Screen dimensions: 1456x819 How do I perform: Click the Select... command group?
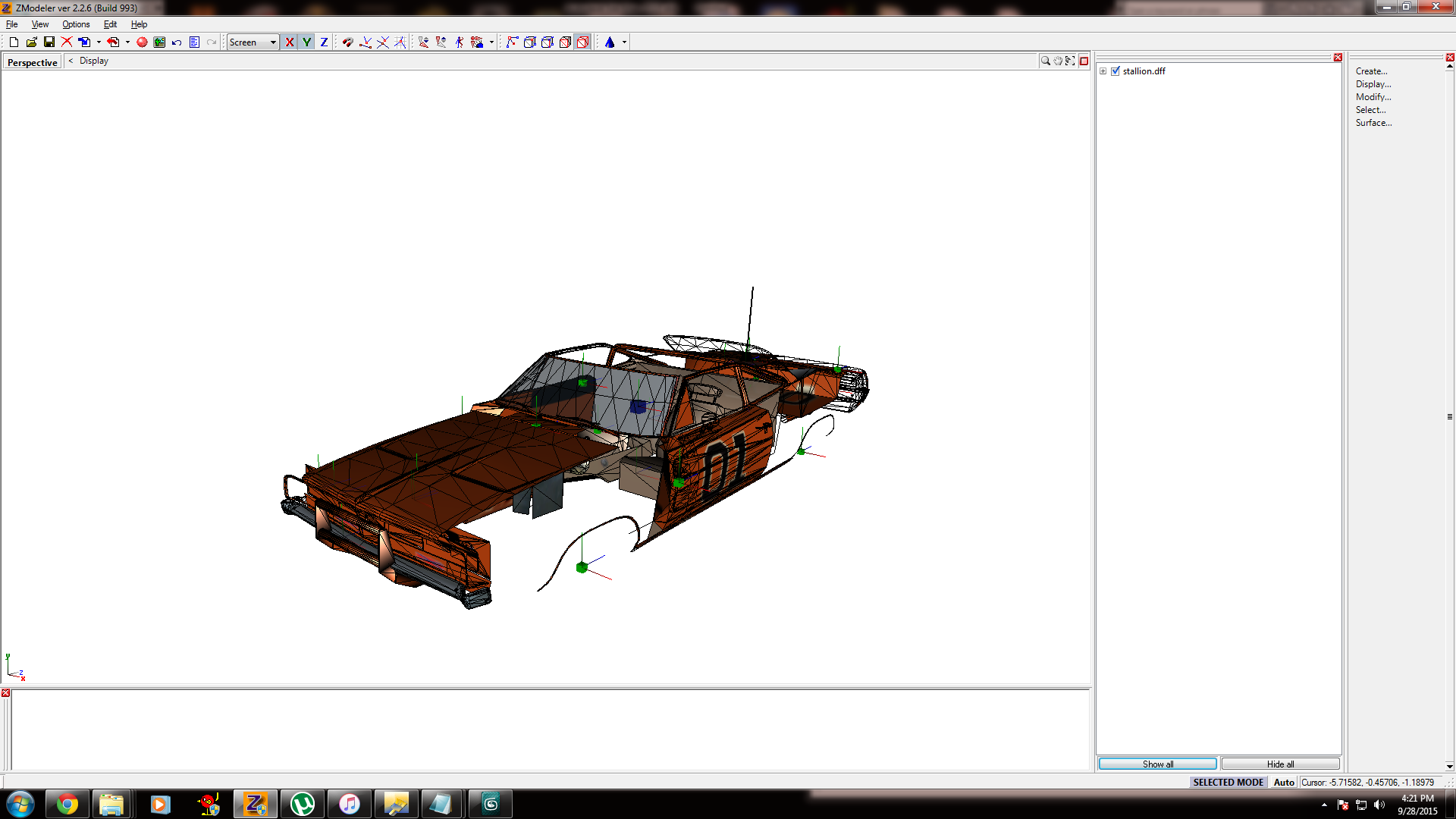pos(1370,110)
